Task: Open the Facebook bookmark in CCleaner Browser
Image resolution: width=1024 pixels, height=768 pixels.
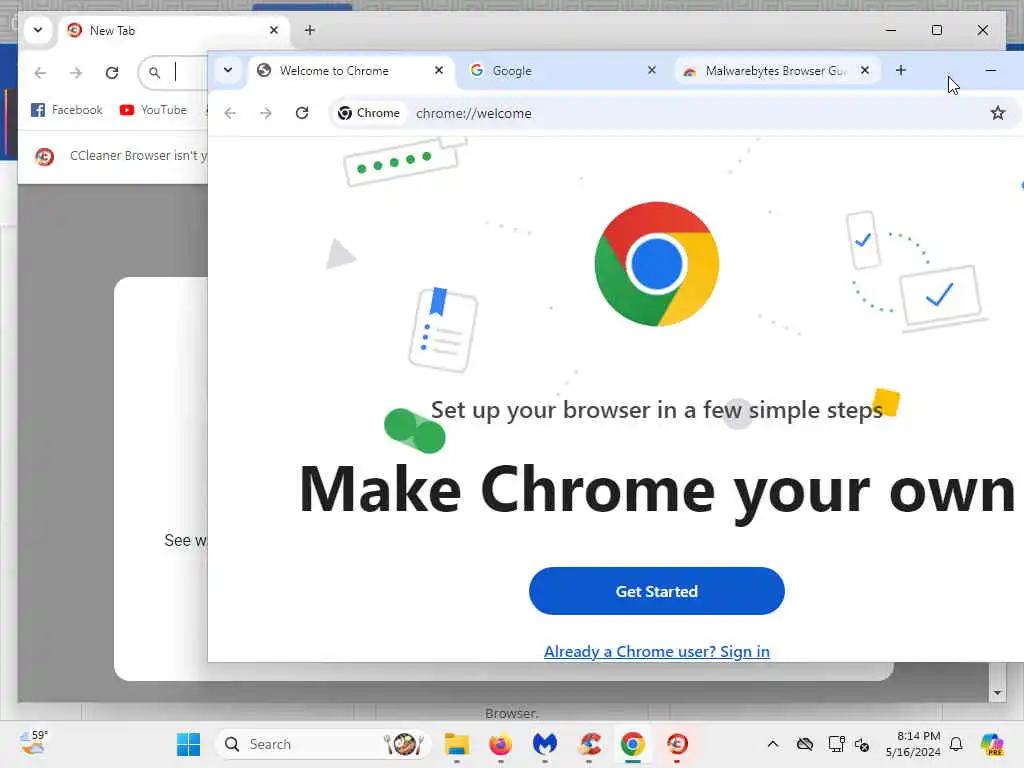Action: tap(67, 110)
